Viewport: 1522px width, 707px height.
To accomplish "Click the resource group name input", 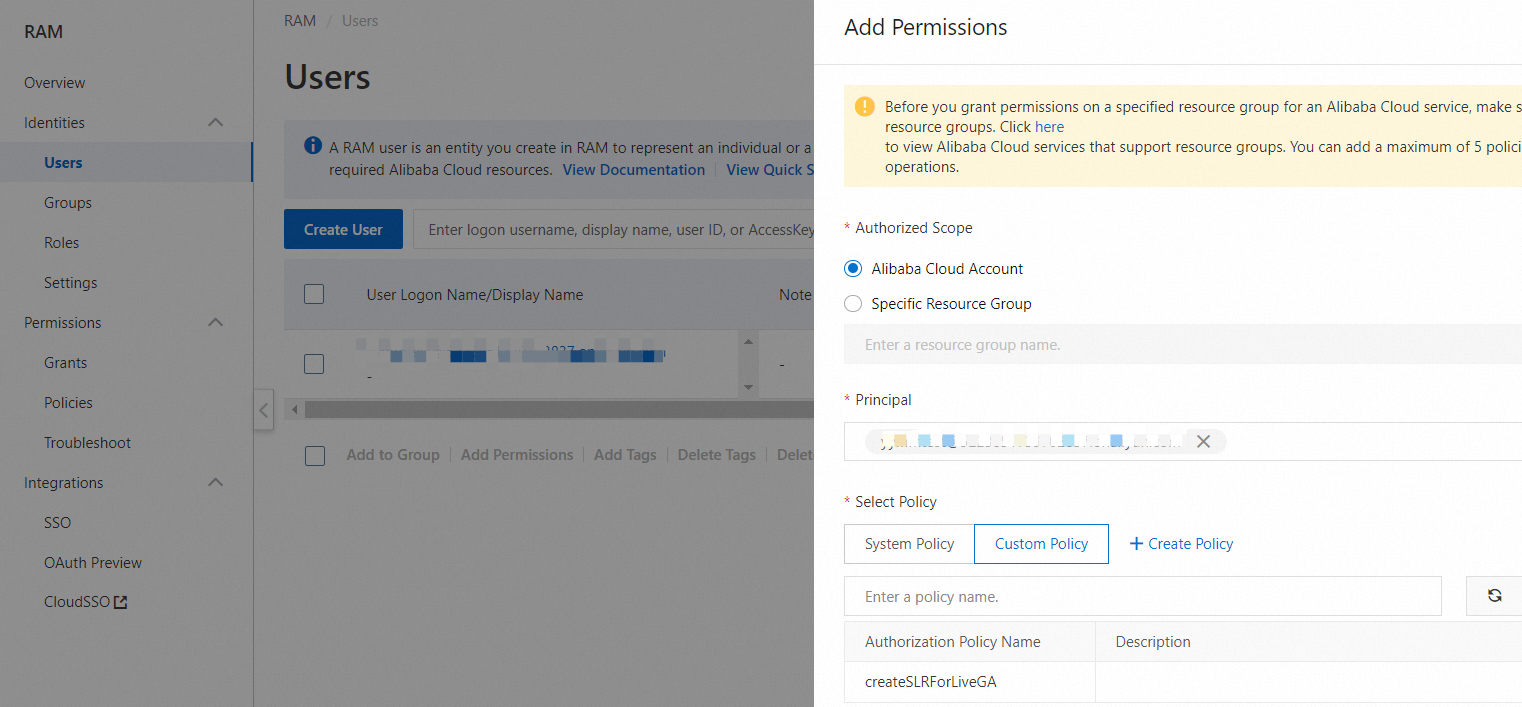I will (x=1183, y=344).
